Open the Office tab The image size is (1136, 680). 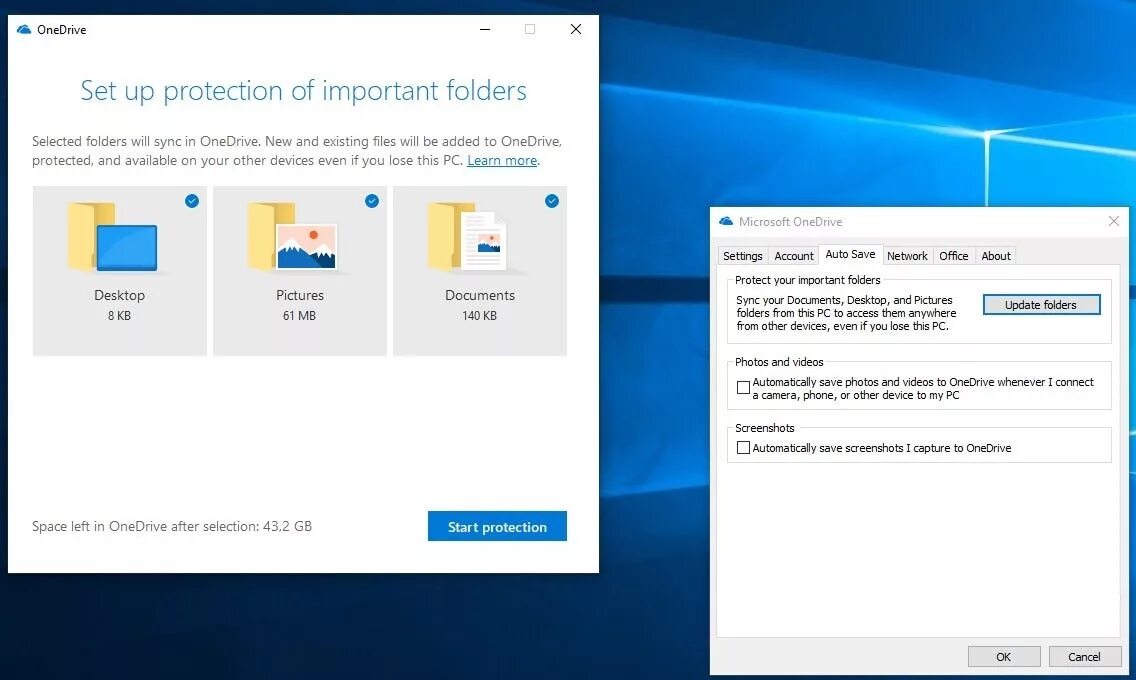click(x=953, y=256)
